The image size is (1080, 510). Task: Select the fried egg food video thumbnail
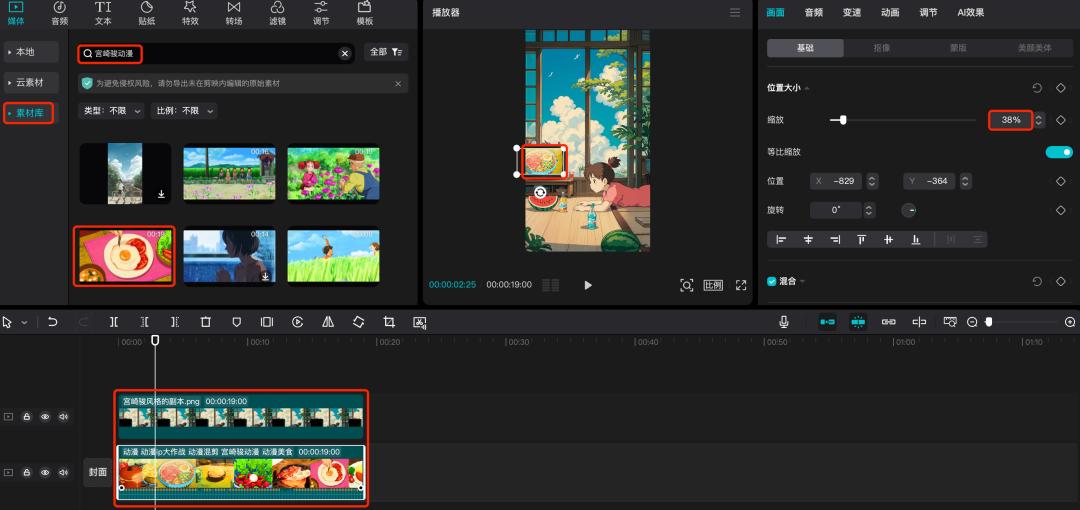(x=124, y=256)
